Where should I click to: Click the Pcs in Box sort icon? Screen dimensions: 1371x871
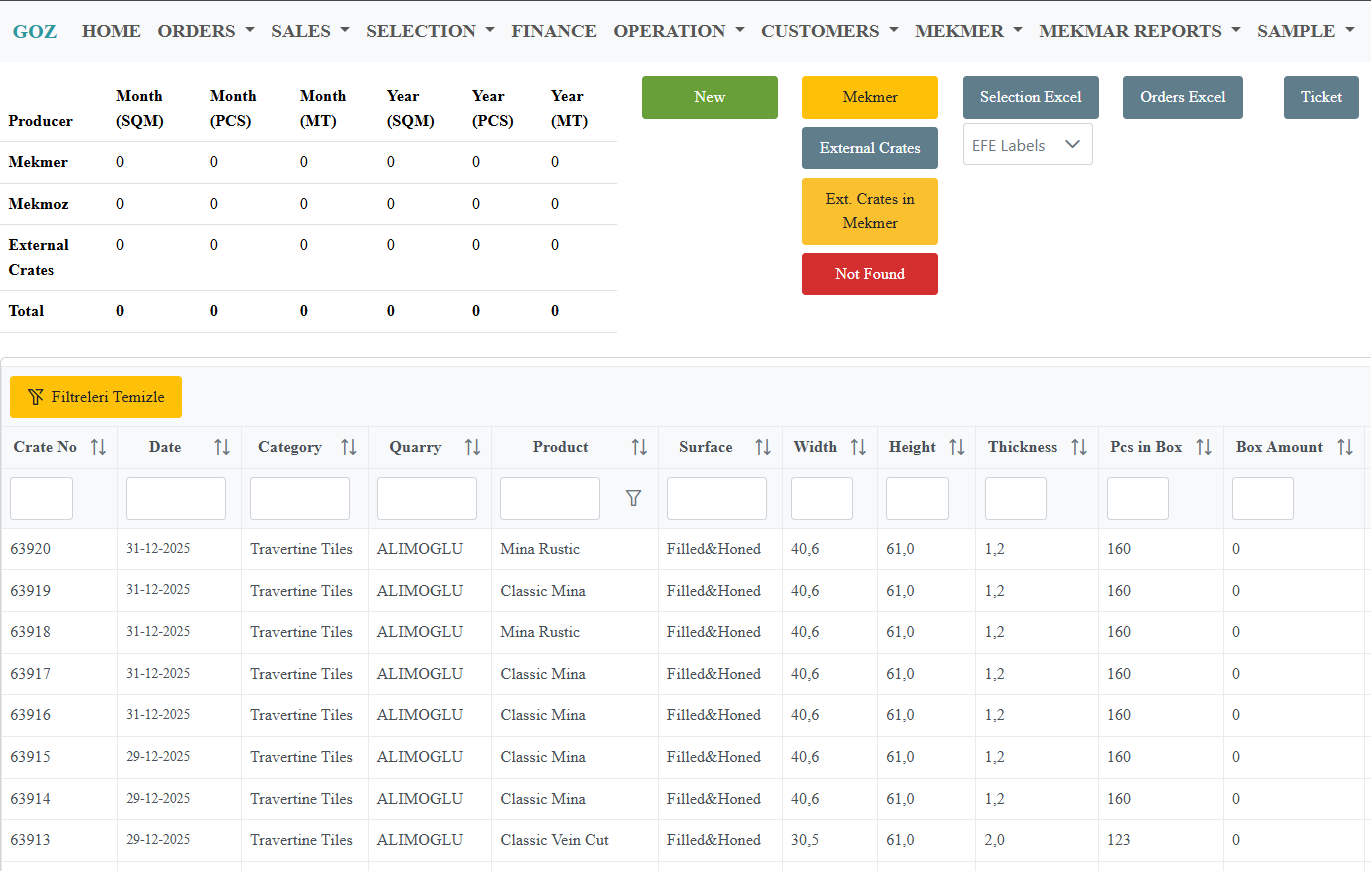[x=1204, y=447]
